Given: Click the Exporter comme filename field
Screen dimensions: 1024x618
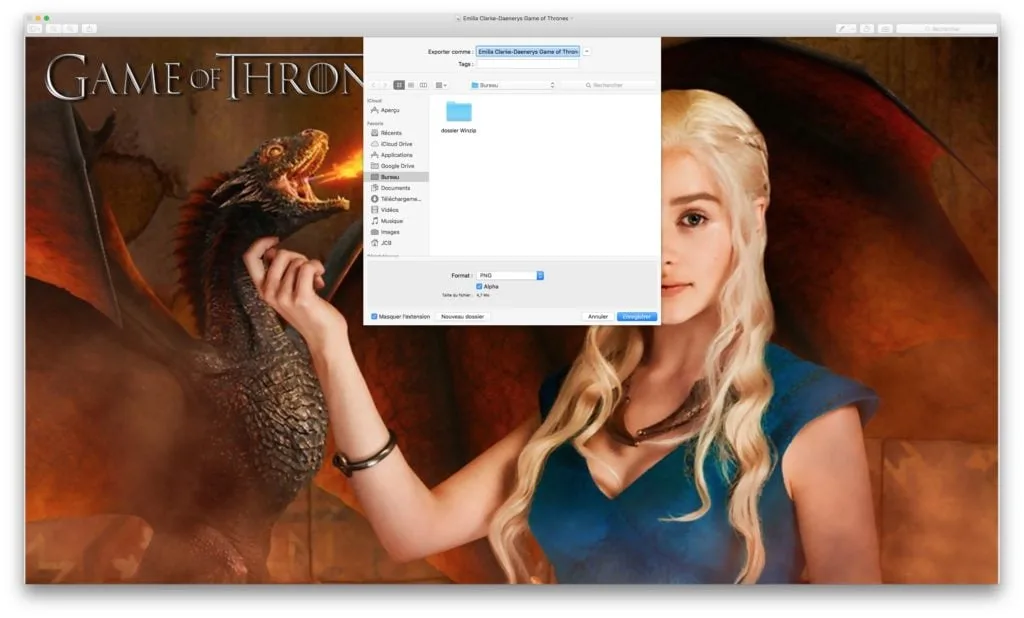Looking at the screenshot, I should (528, 52).
